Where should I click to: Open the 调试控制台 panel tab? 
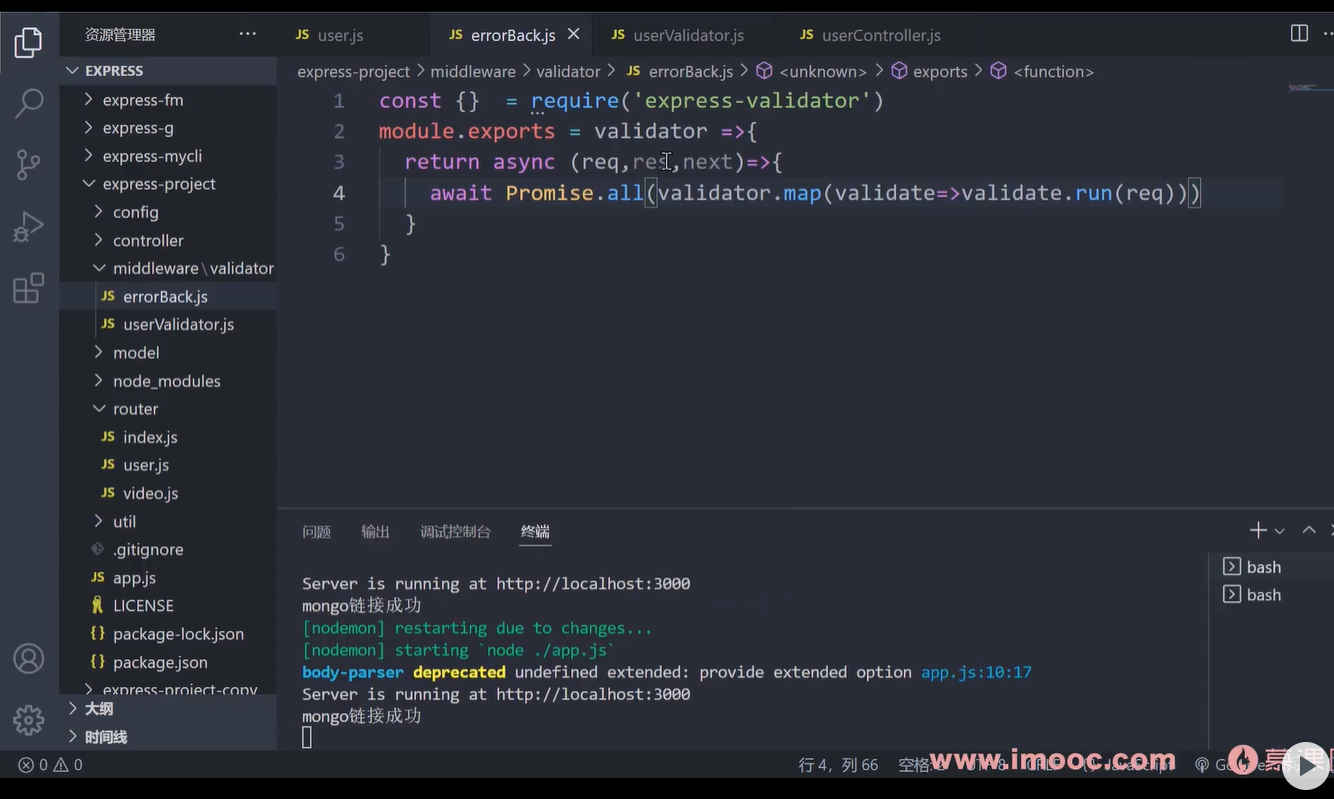(456, 532)
